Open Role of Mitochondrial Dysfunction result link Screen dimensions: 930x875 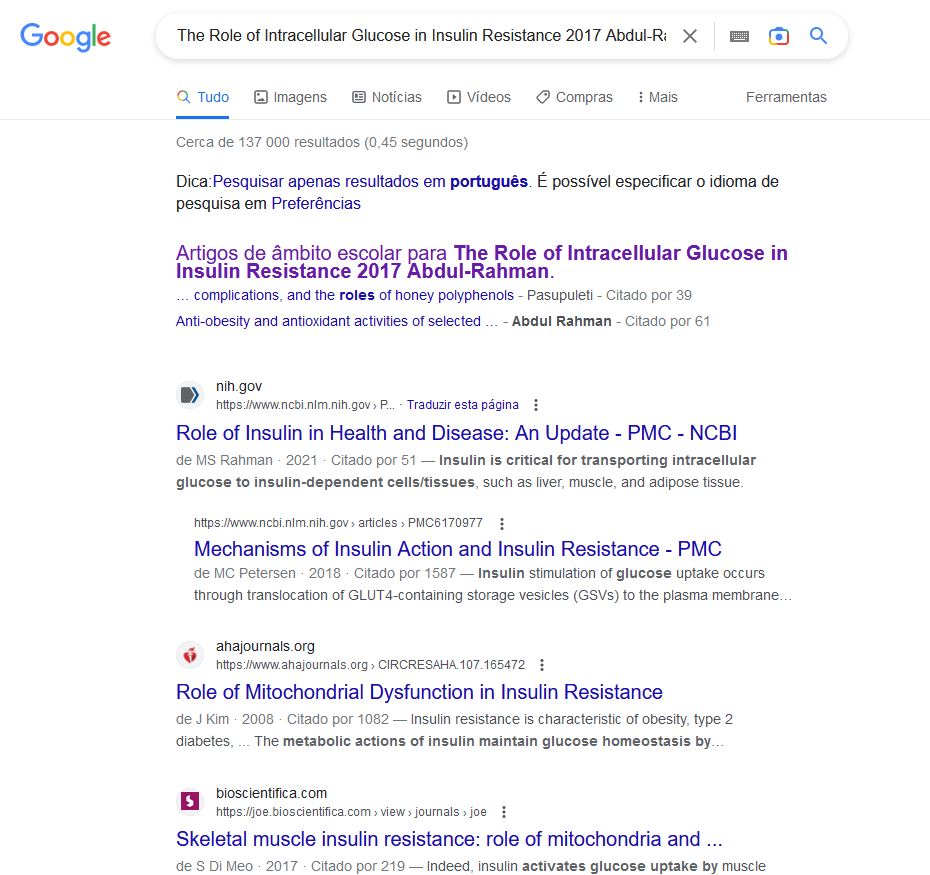pyautogui.click(x=419, y=692)
